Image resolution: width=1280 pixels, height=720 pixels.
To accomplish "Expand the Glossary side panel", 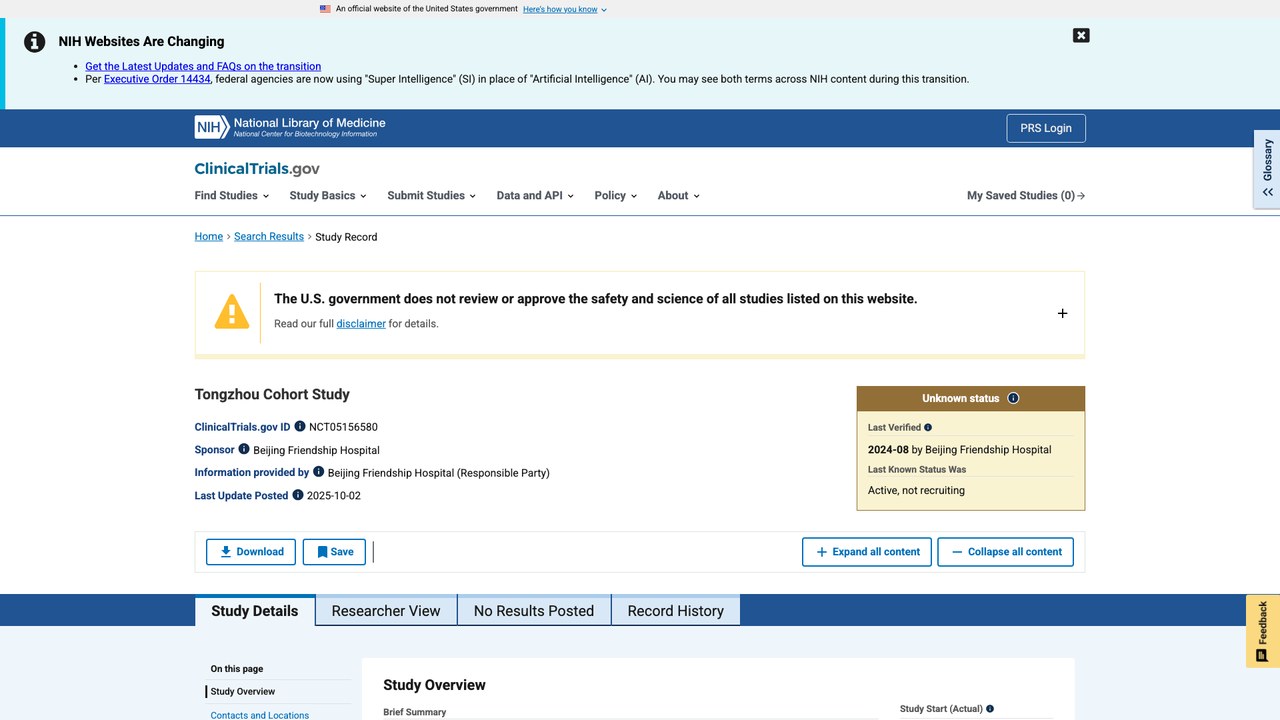I will pyautogui.click(x=1267, y=169).
